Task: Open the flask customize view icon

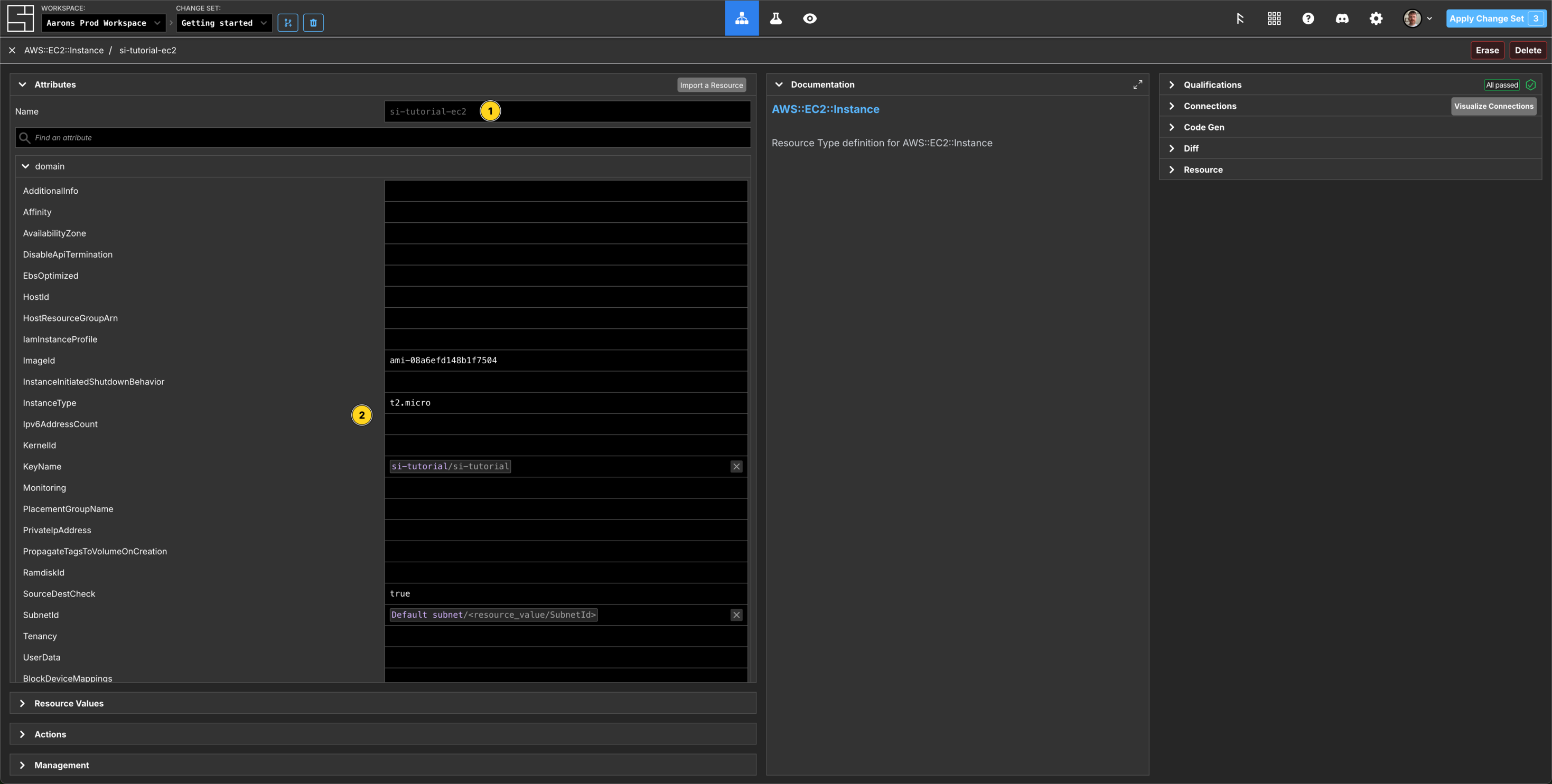Action: click(x=776, y=18)
